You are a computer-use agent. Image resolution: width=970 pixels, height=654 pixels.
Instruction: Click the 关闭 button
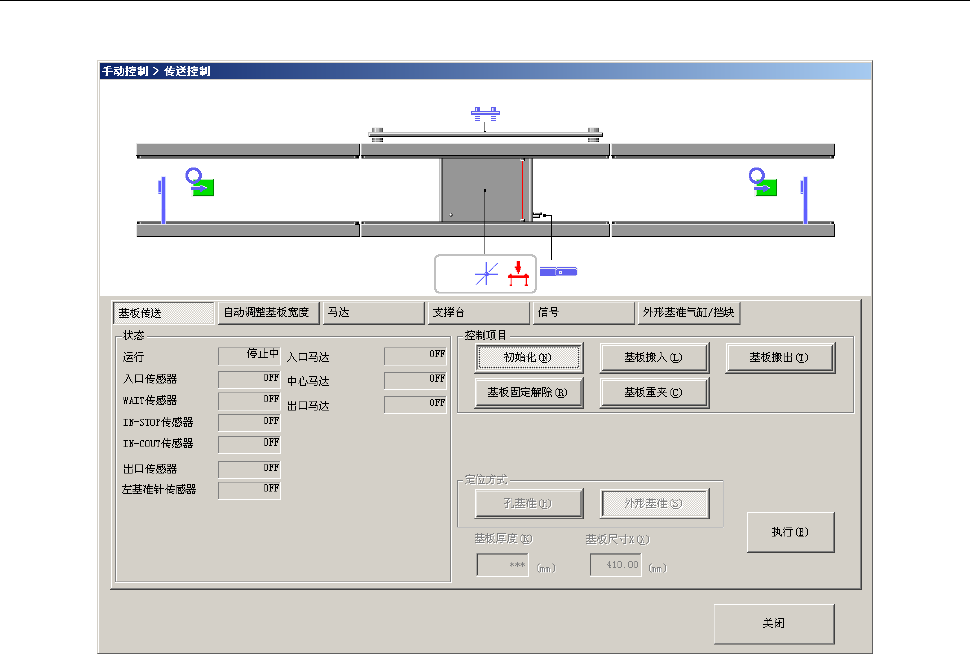(x=775, y=624)
